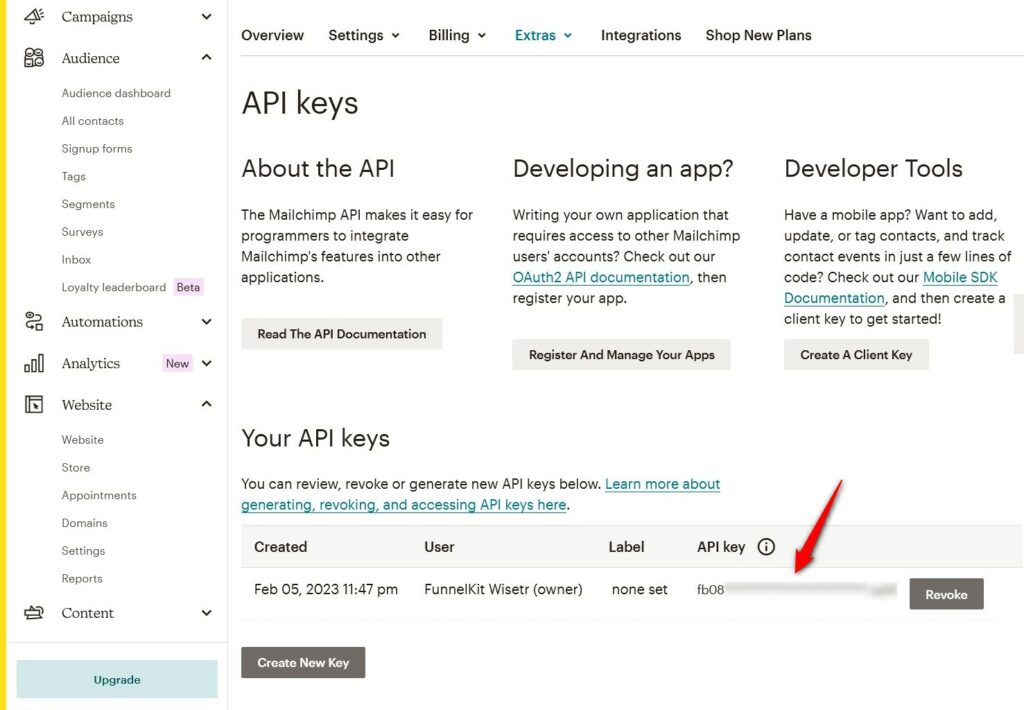Click the Create New Key button
Screen dimensions: 1024x710
click(x=303, y=662)
